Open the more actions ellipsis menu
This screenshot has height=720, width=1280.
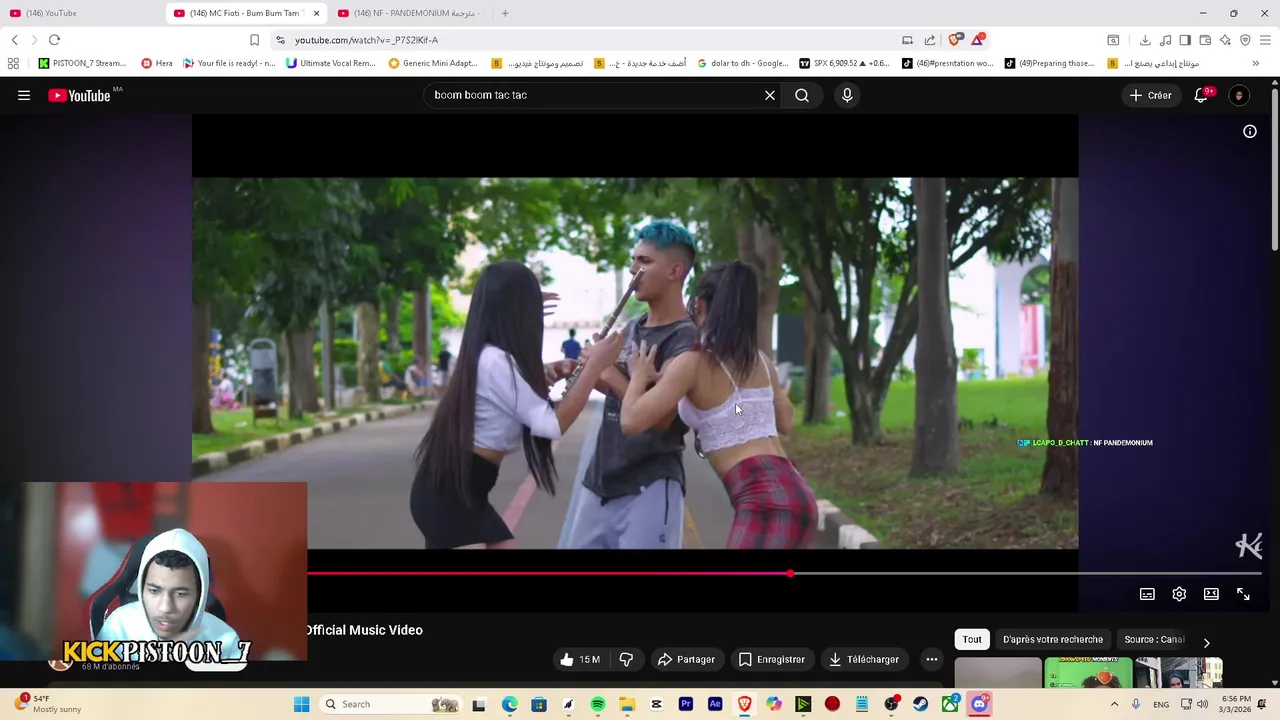point(932,659)
